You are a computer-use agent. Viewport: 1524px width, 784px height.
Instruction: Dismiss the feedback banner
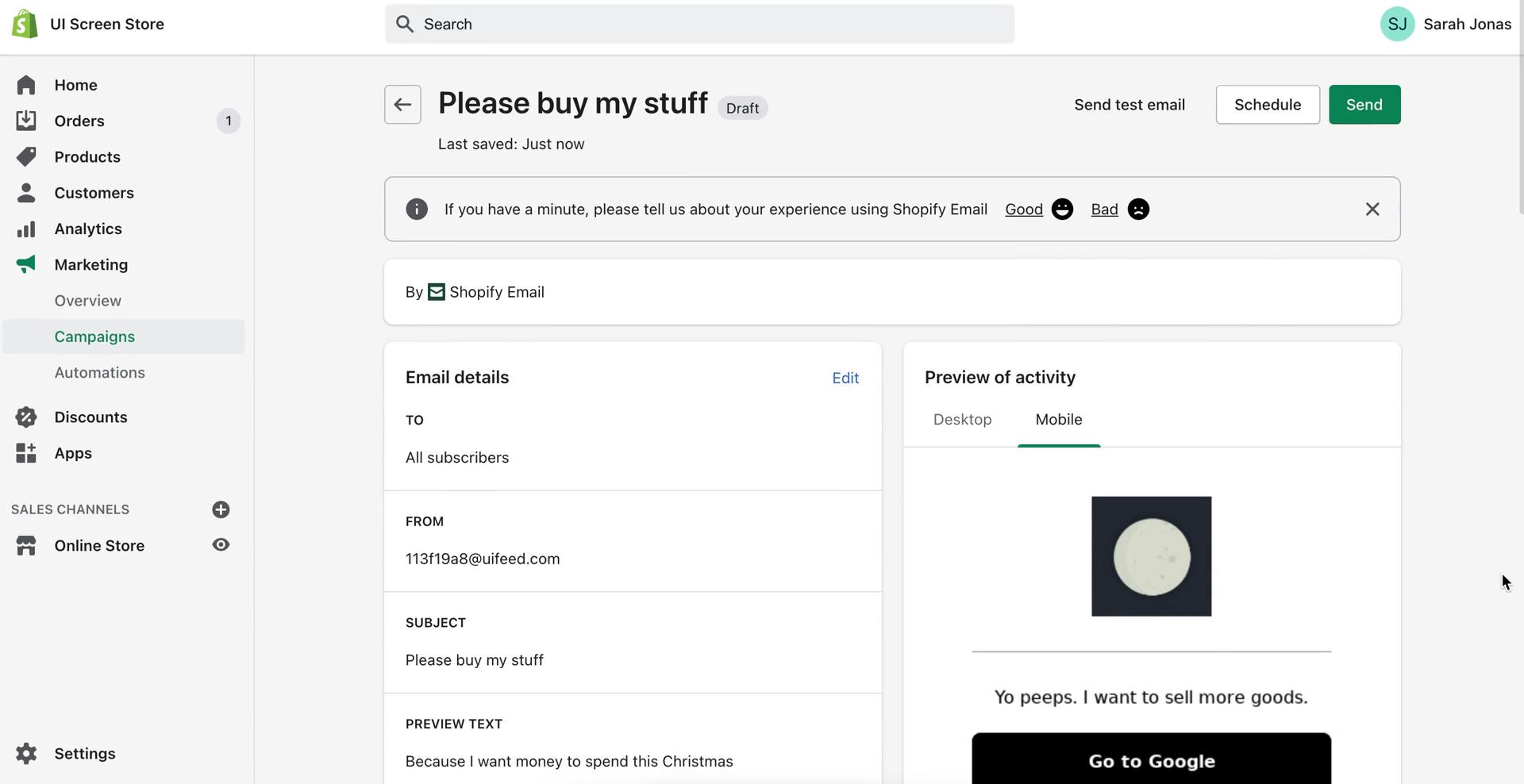click(x=1372, y=209)
